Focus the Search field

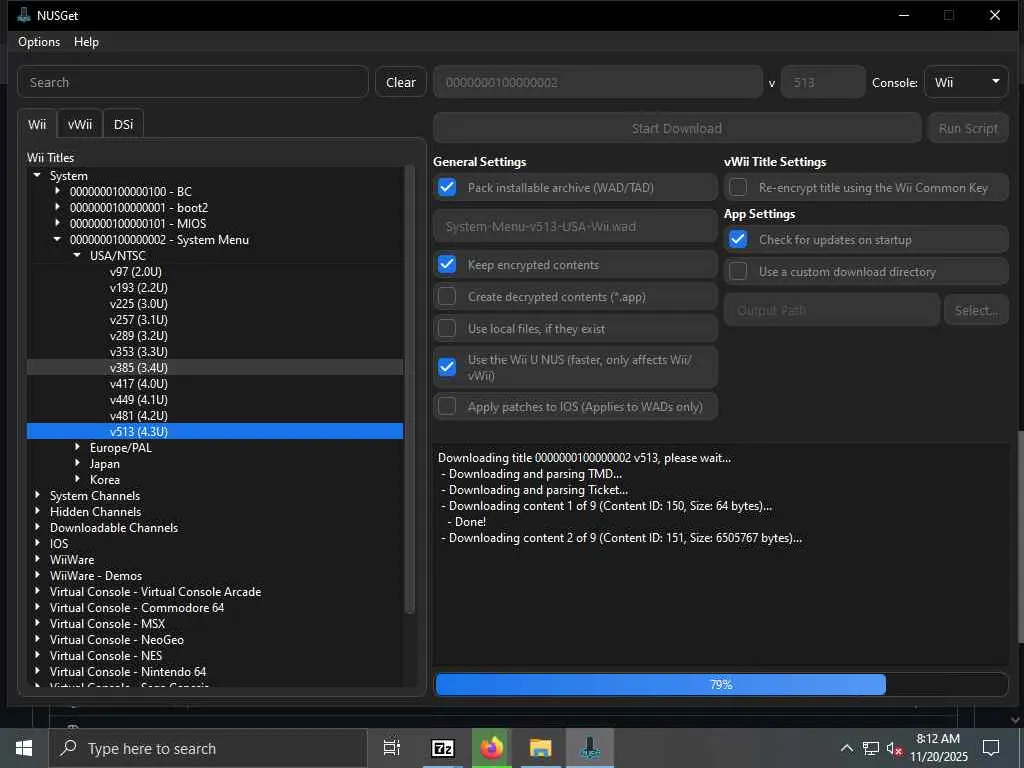tap(193, 82)
